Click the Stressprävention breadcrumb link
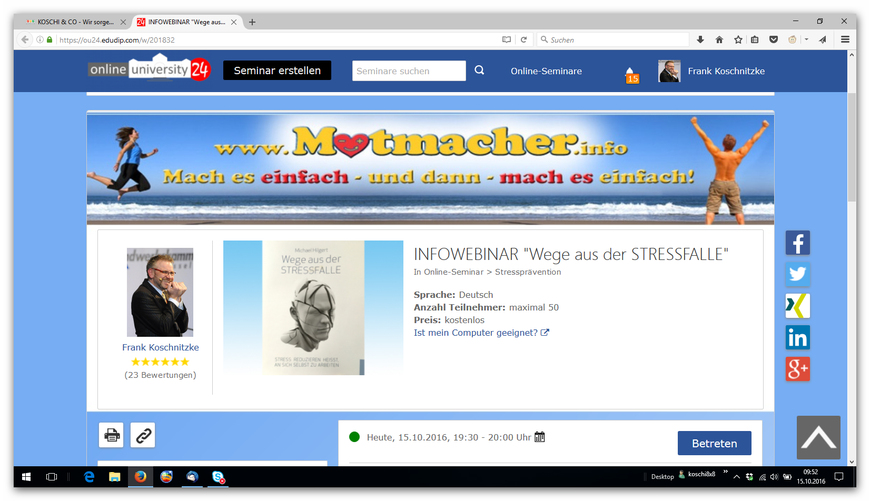The width and height of the screenshot is (870, 501). [x=528, y=272]
